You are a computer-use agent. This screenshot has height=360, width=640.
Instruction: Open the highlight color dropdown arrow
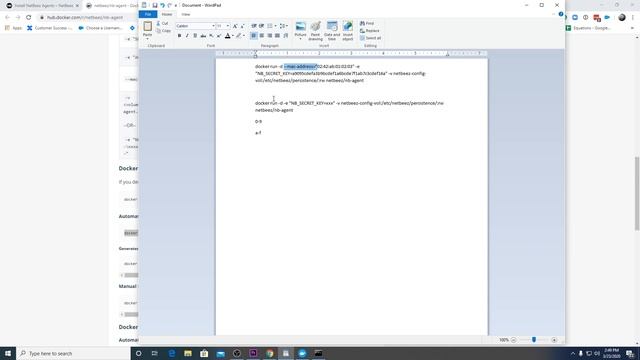pyautogui.click(x=244, y=36)
